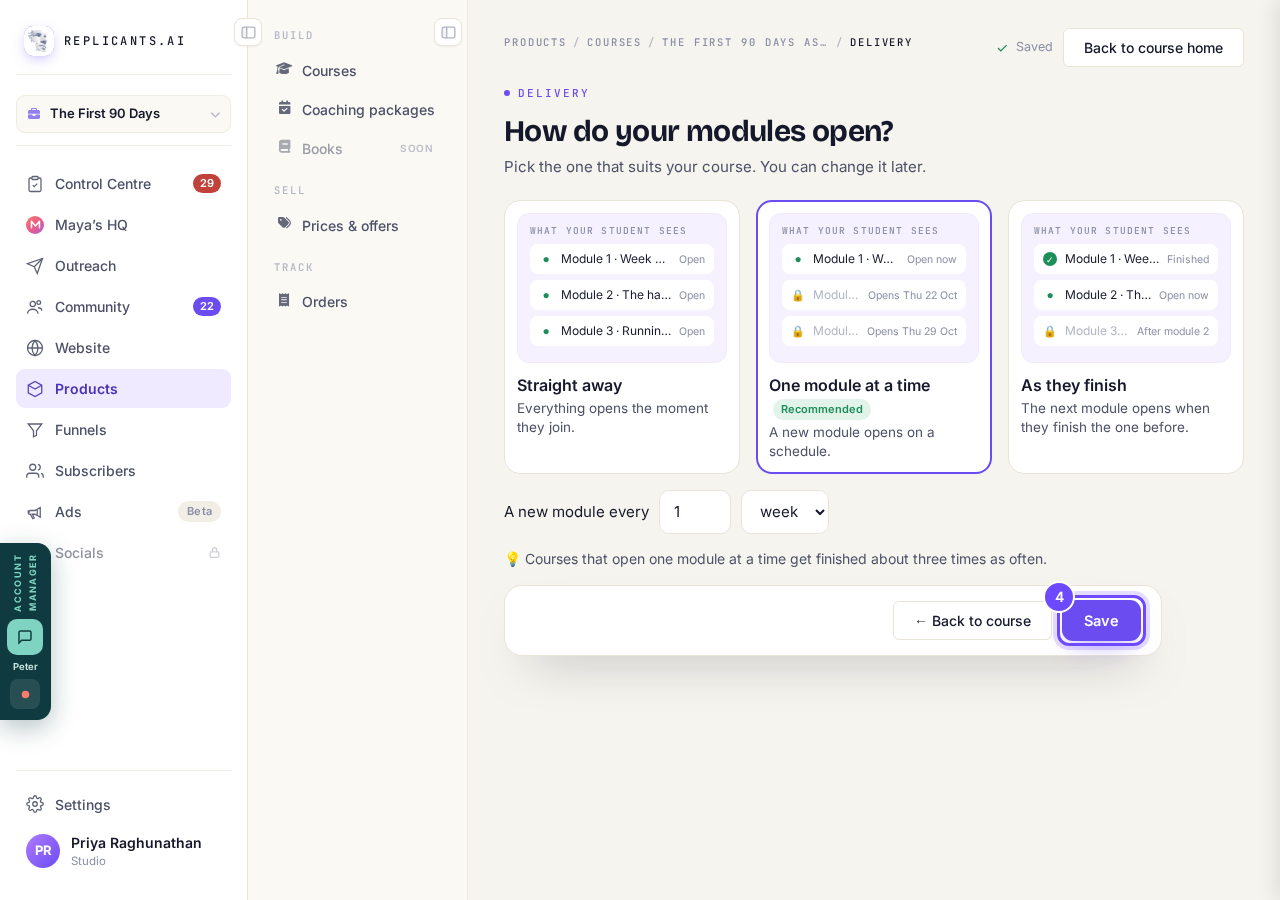The width and height of the screenshot is (1280, 900).
Task: Expand The First 90 Days workspace dropdown
Action: tap(123, 114)
